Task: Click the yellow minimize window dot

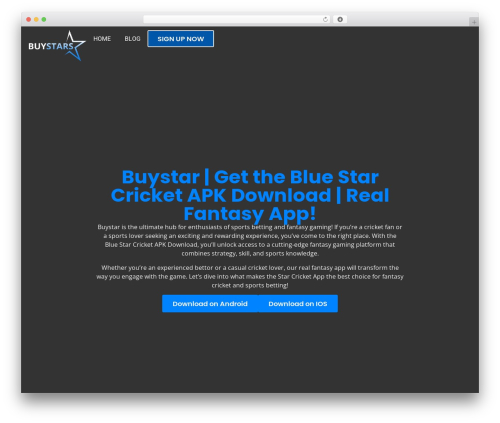Action: click(36, 19)
